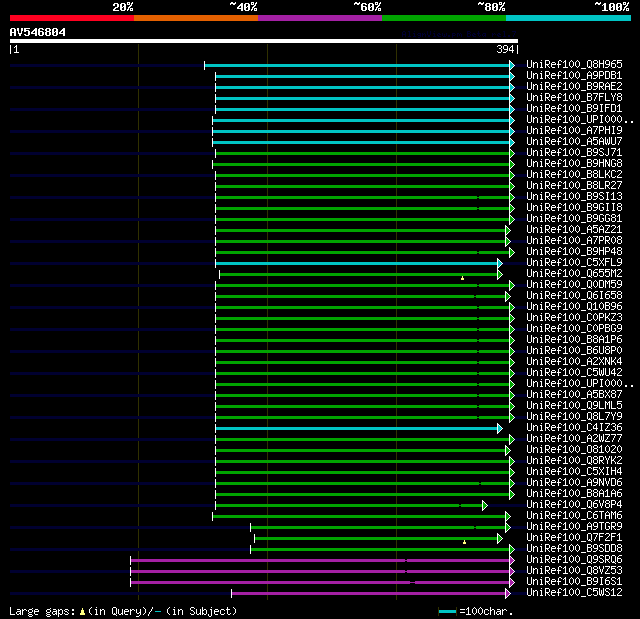640x619 pixels.
Task: Open hit UniRef100_B9IFD1
Action: 574,109
